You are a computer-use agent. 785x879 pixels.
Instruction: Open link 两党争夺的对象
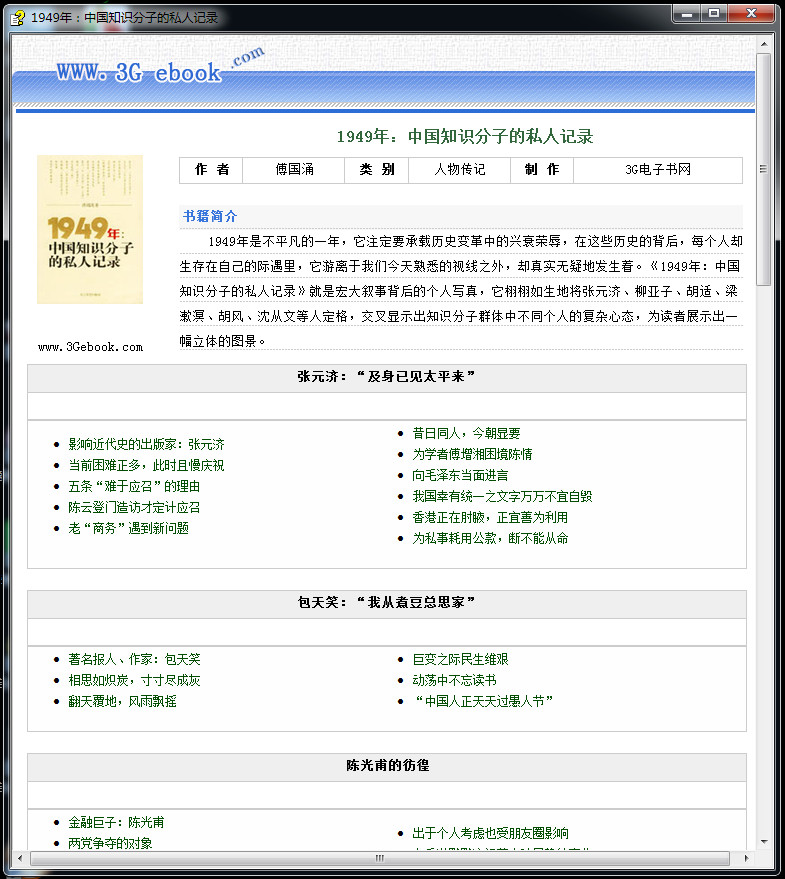point(110,843)
